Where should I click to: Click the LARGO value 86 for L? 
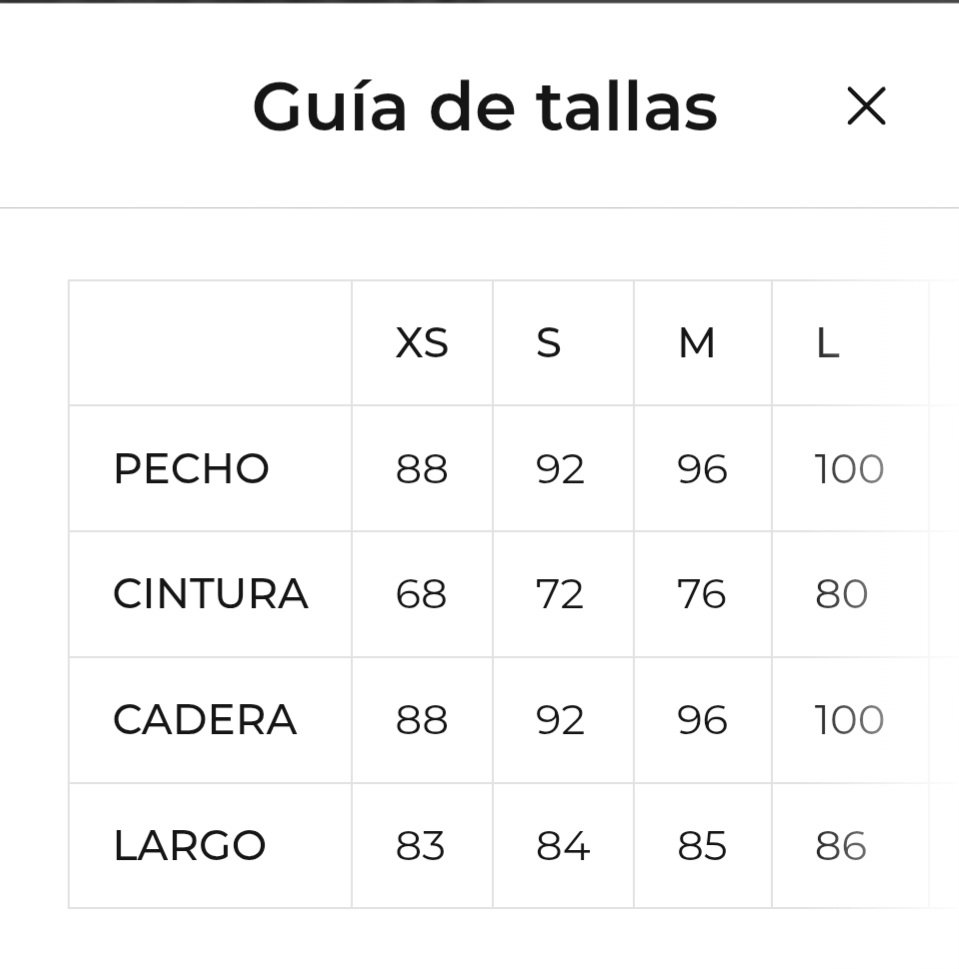click(x=841, y=846)
